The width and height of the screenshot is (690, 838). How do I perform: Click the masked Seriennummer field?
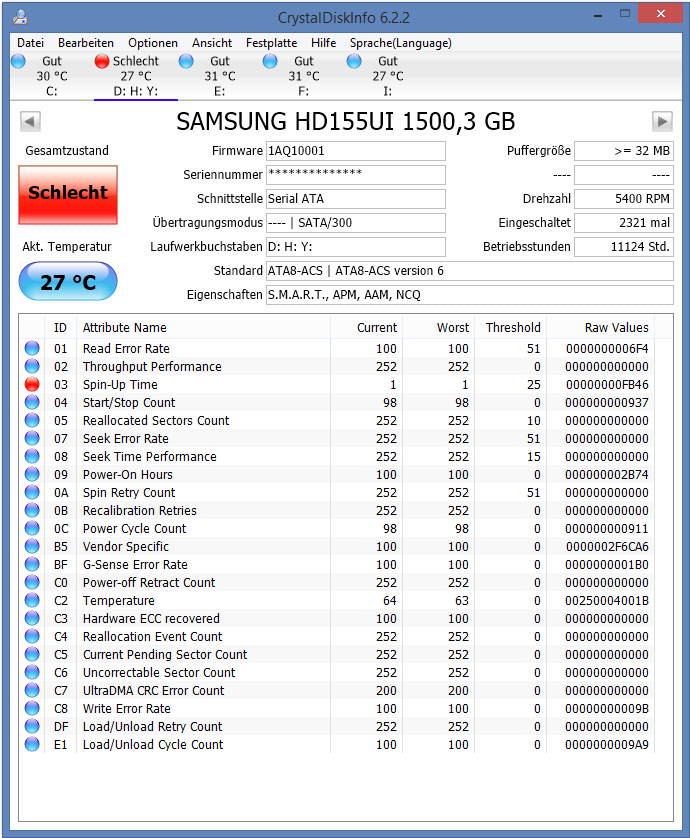[355, 175]
